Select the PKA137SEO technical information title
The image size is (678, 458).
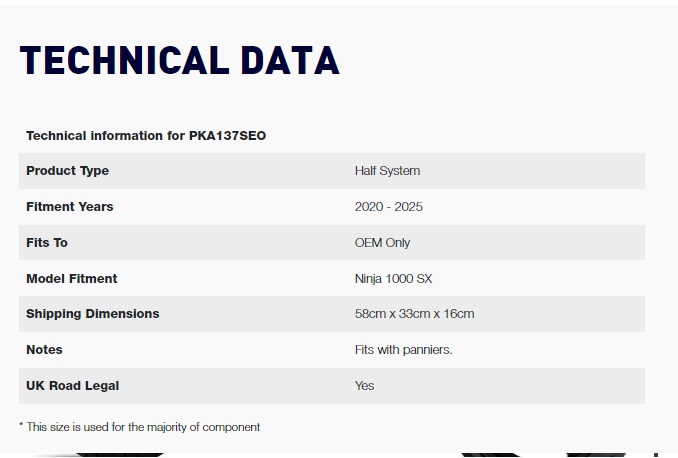click(146, 136)
